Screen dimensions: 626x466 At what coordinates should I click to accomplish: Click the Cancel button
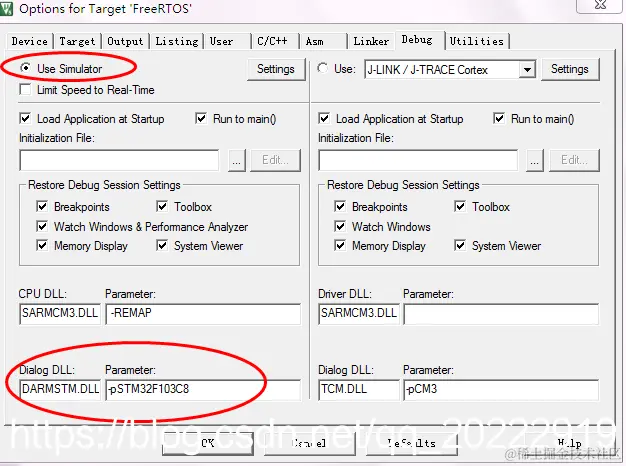tap(309, 443)
